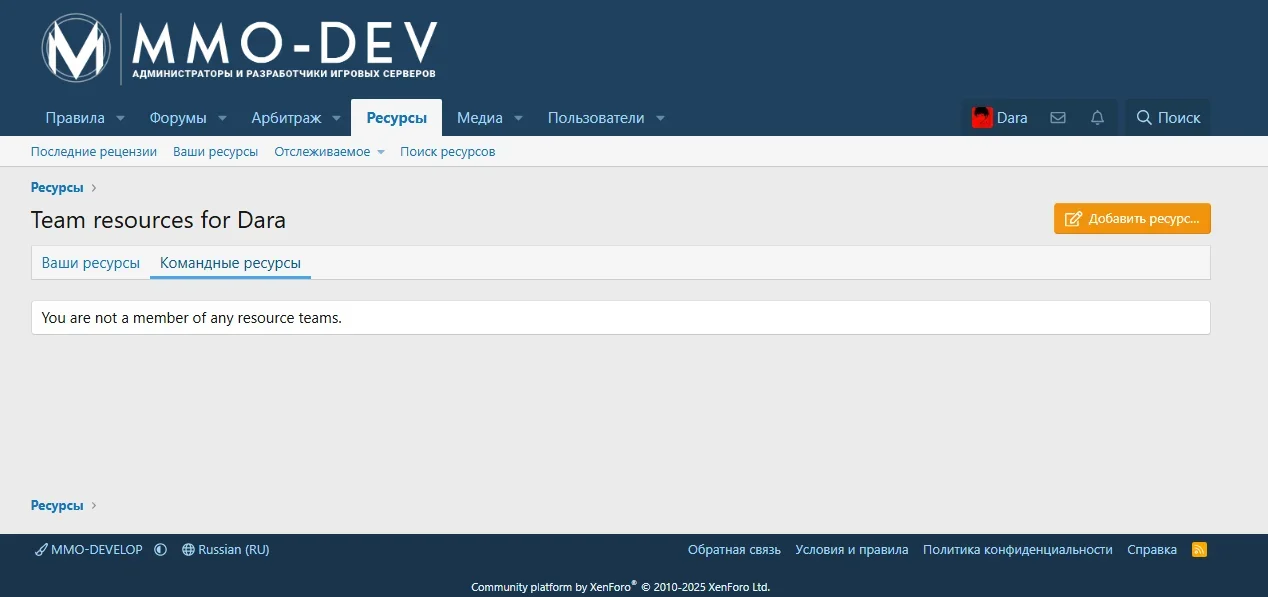The height and width of the screenshot is (597, 1268).
Task: Open the Медиа nav item
Action: pyautogui.click(x=480, y=118)
